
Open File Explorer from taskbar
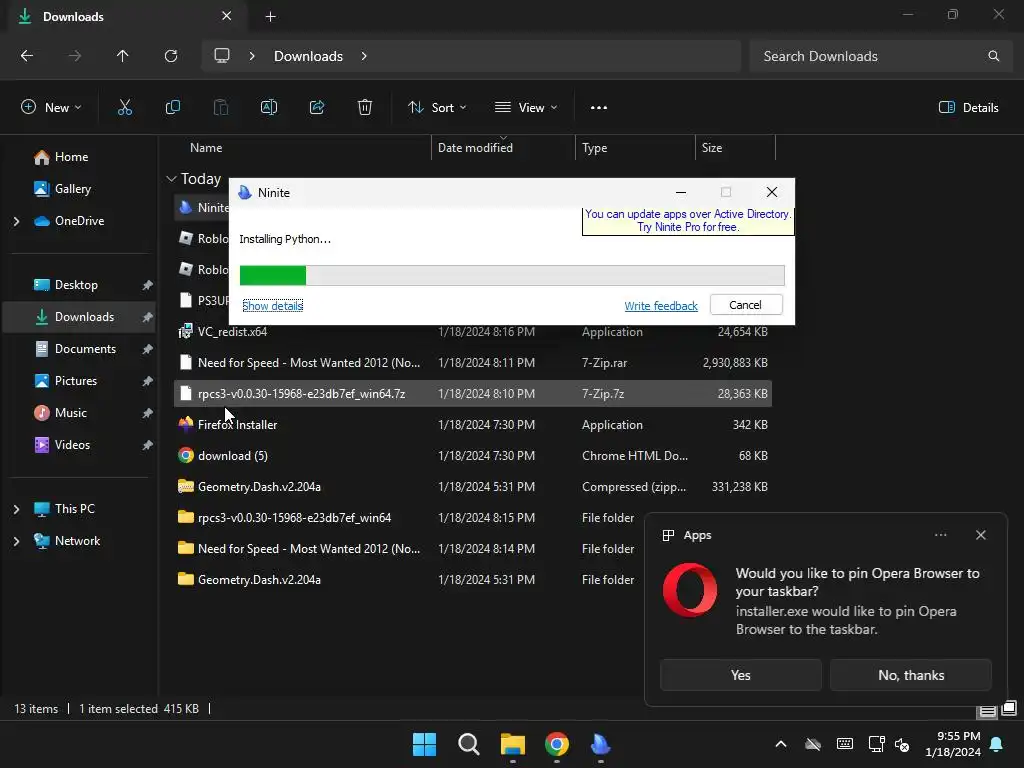[x=513, y=744]
